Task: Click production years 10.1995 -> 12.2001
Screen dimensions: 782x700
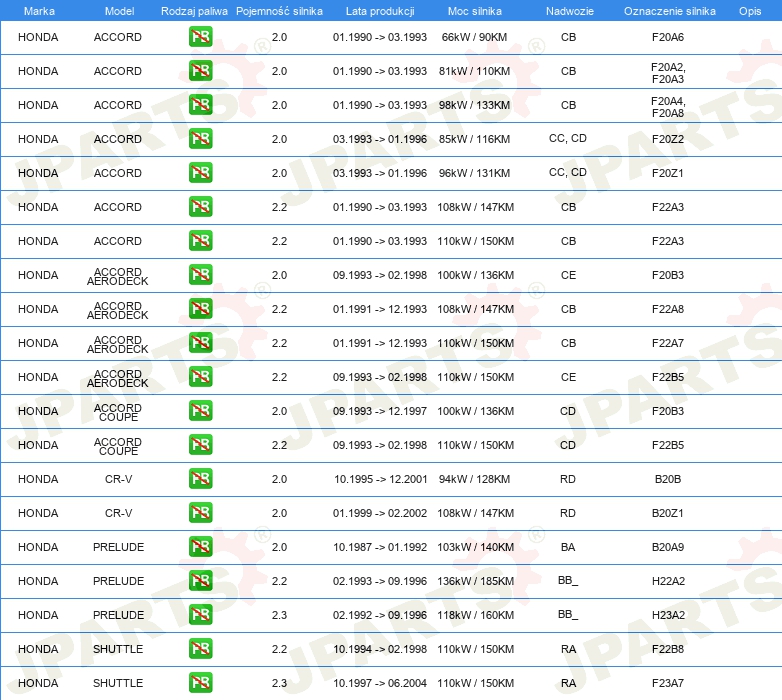Action: [381, 479]
